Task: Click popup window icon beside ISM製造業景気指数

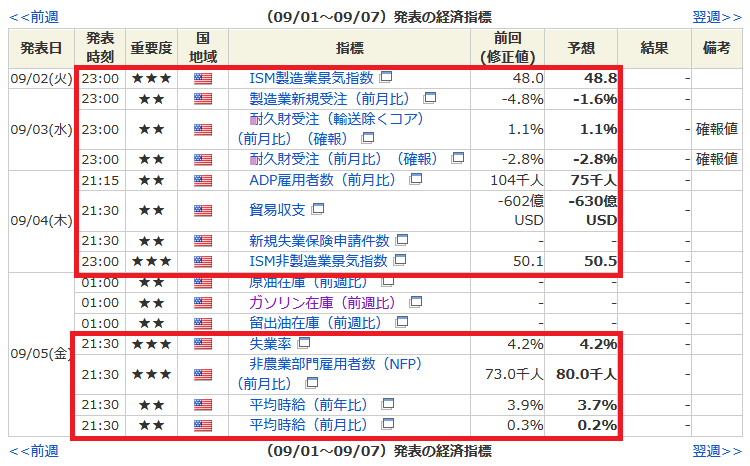Action: [x=386, y=77]
